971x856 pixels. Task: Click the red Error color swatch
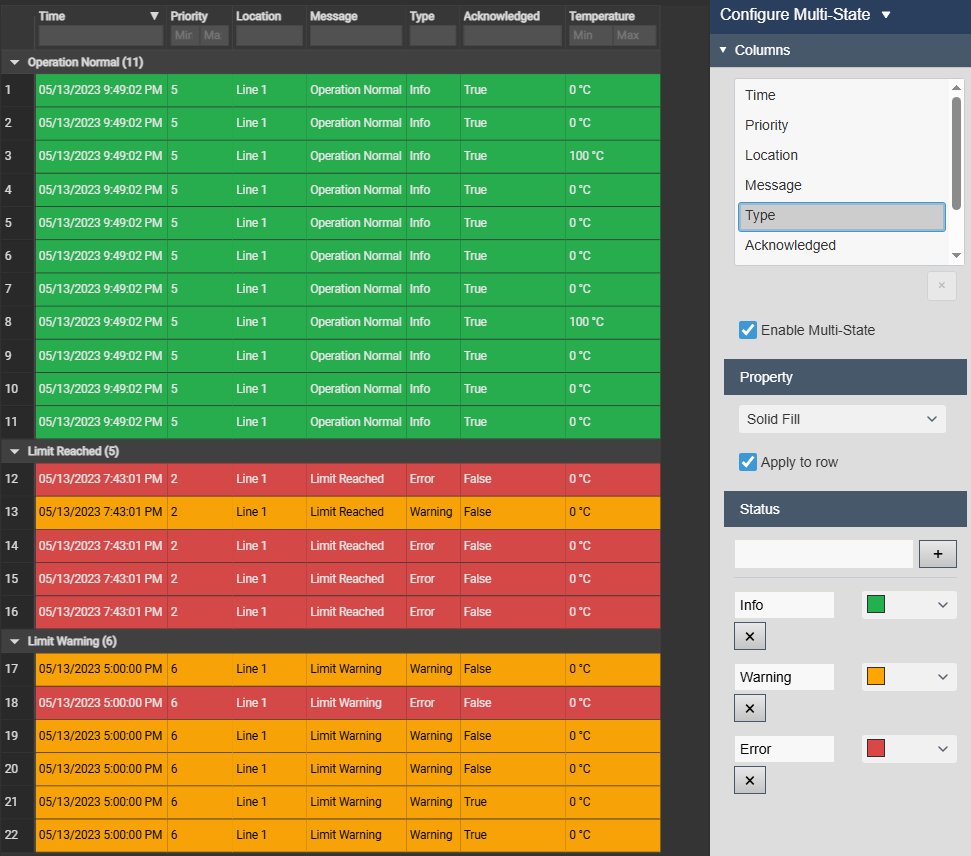876,748
